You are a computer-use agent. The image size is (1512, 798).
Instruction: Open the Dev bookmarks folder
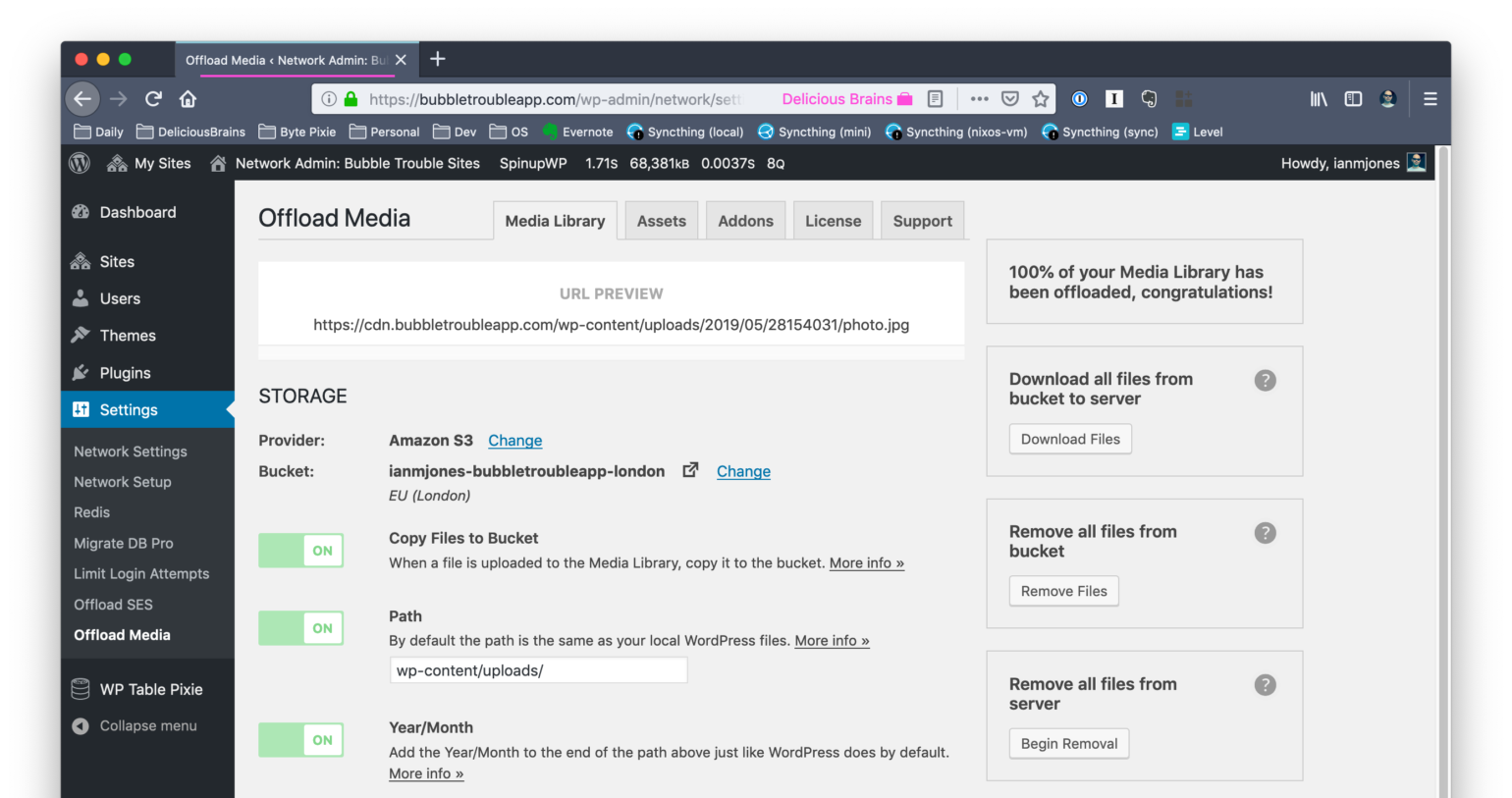click(455, 132)
